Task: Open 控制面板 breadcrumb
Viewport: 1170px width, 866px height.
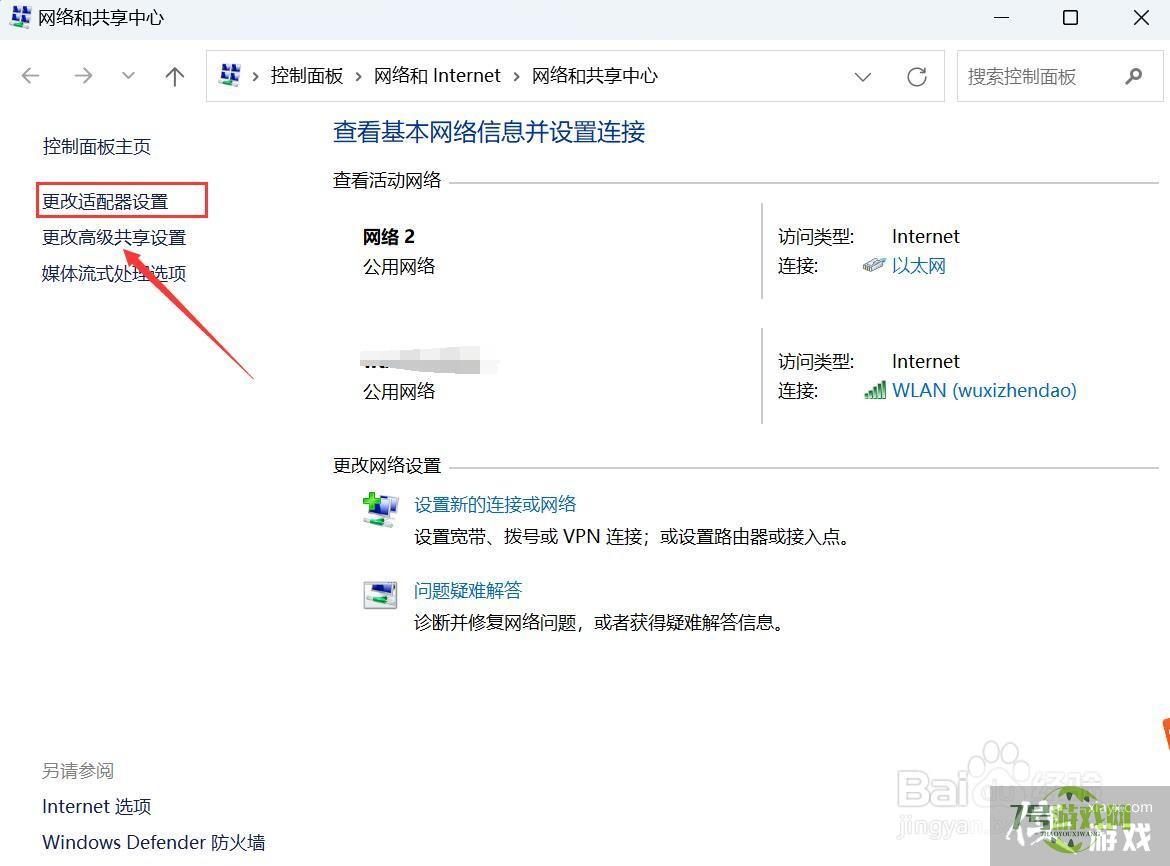Action: click(x=307, y=75)
